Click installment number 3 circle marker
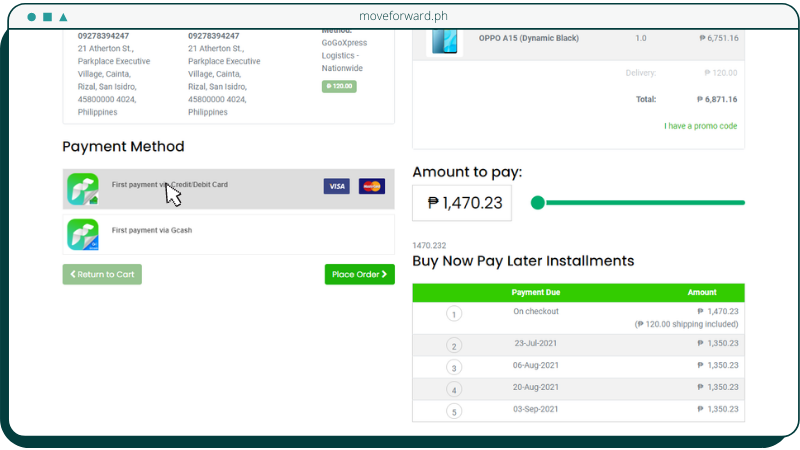 (x=454, y=368)
